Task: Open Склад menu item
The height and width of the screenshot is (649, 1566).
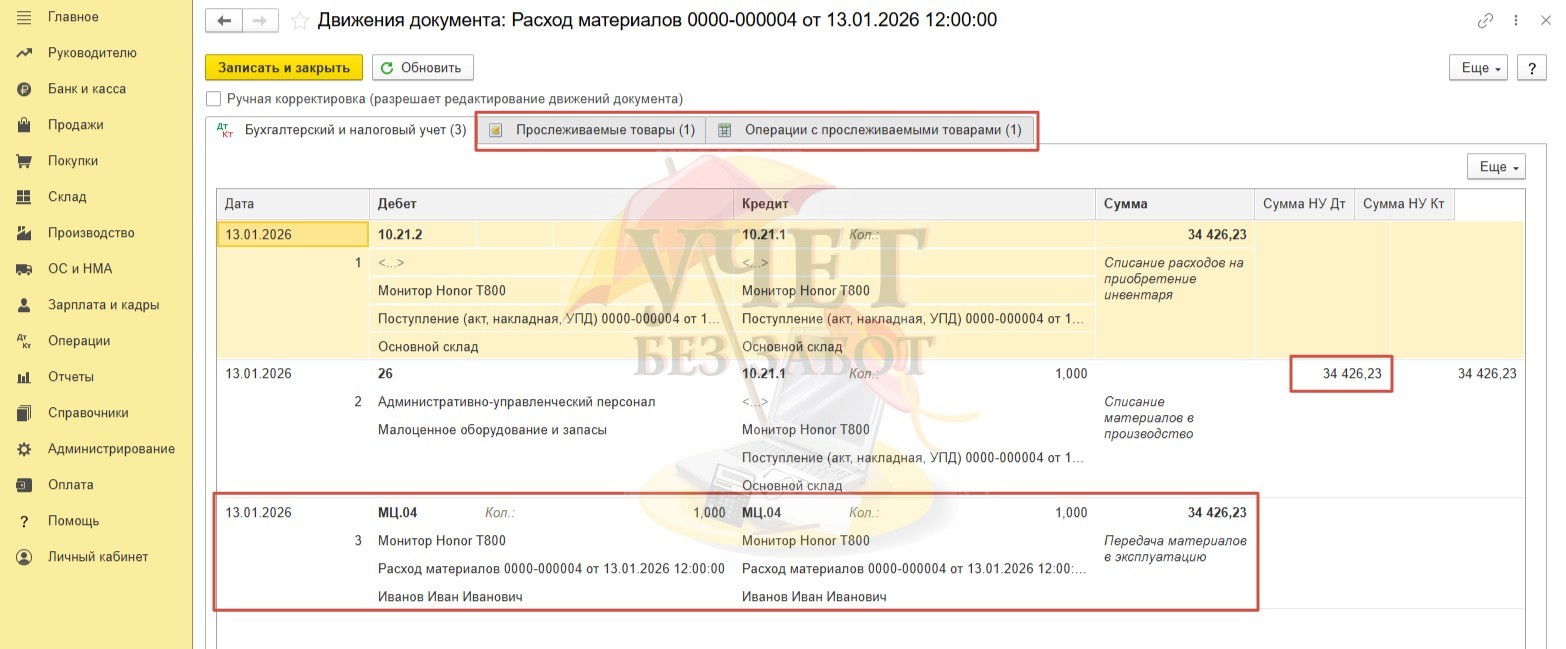Action: (x=67, y=197)
